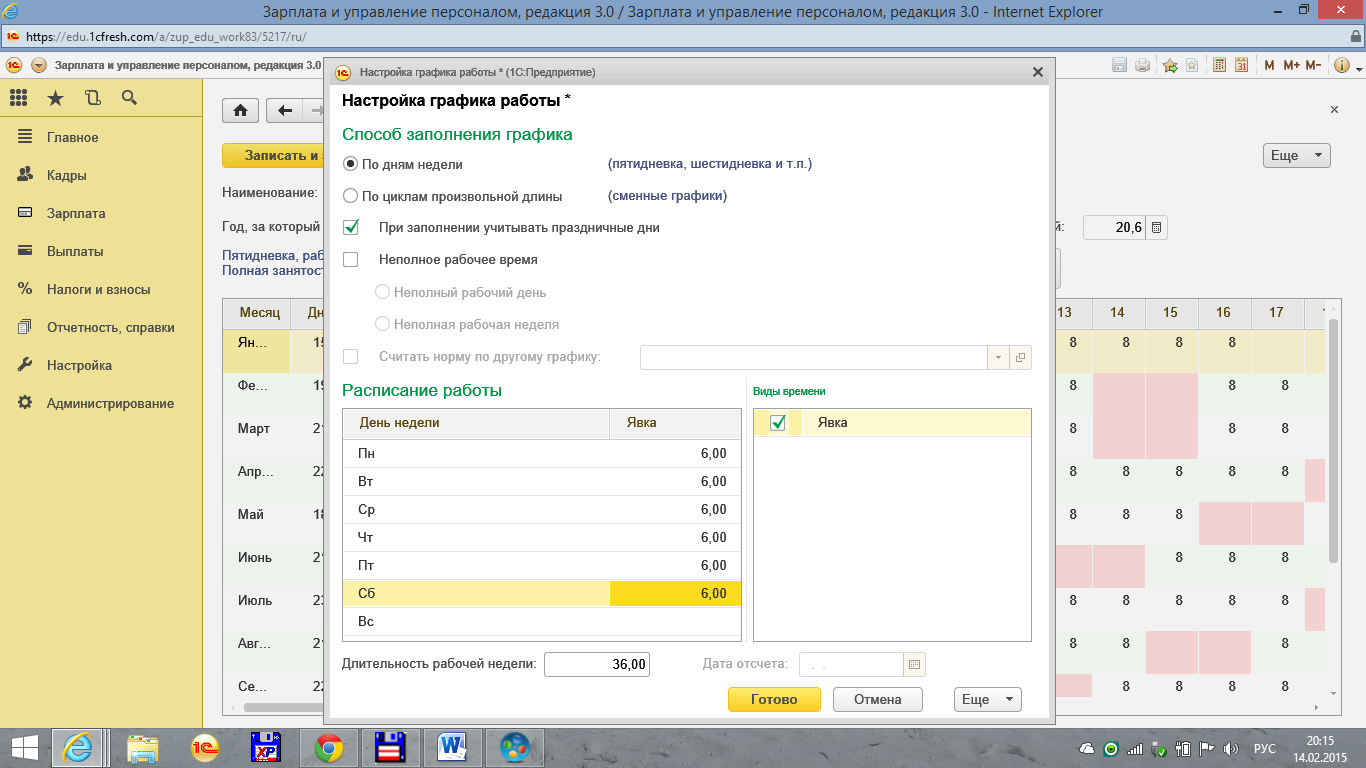Select the Вт row in schedule table

point(541,482)
